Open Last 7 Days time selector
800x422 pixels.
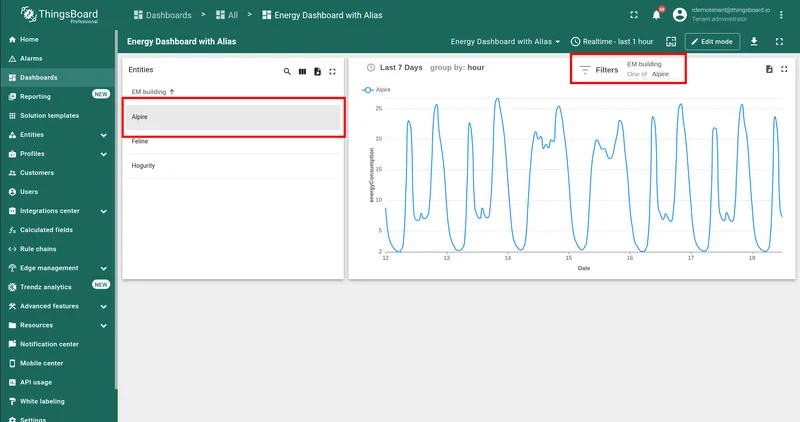pos(395,67)
